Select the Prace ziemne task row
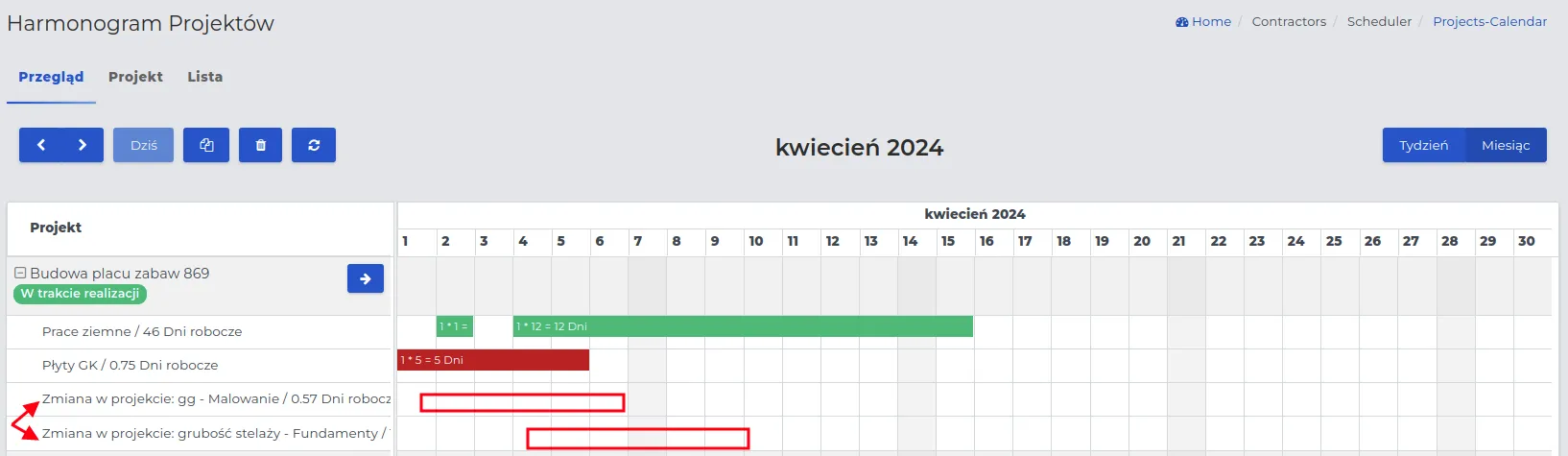This screenshot has height=456, width=1568. (x=142, y=331)
